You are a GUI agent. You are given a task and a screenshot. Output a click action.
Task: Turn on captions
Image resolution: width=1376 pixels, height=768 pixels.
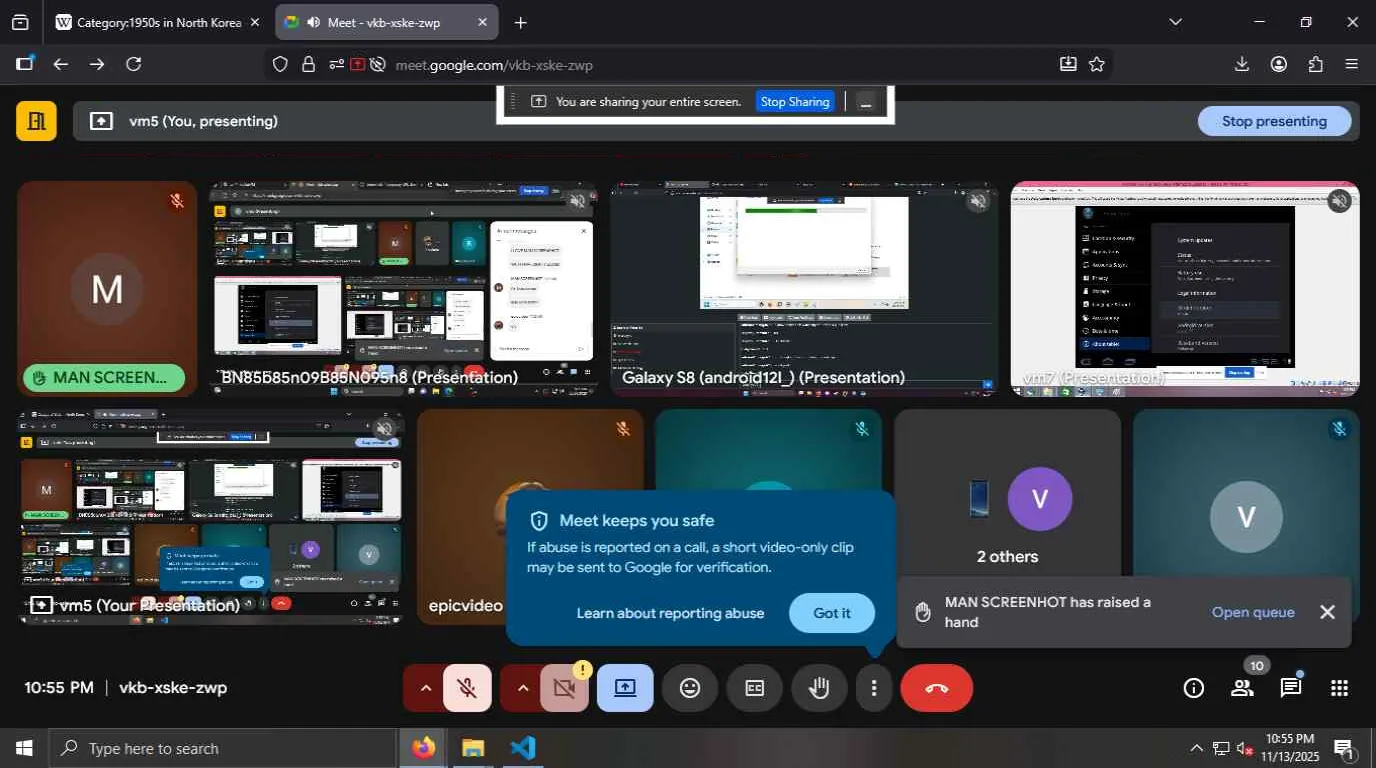(755, 688)
